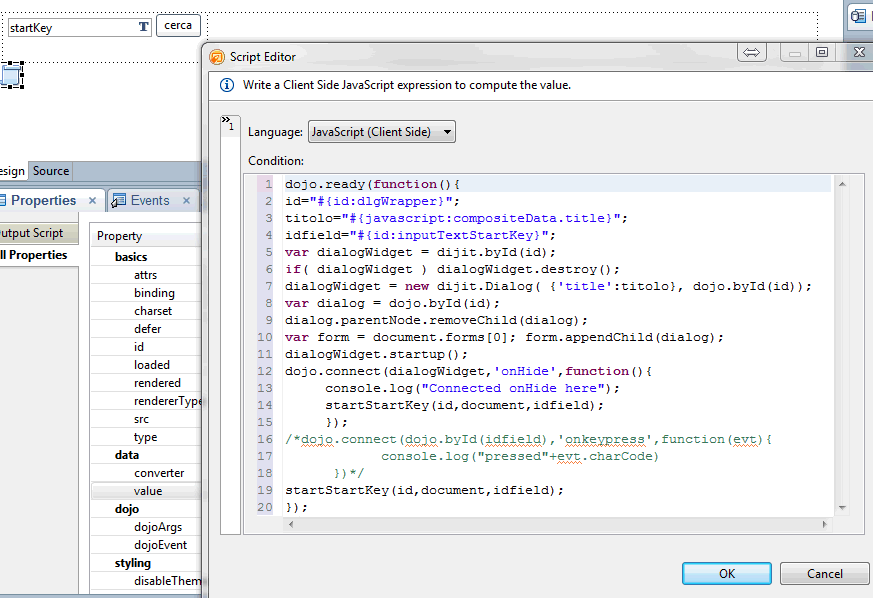Switch to the Design tab

[12, 171]
